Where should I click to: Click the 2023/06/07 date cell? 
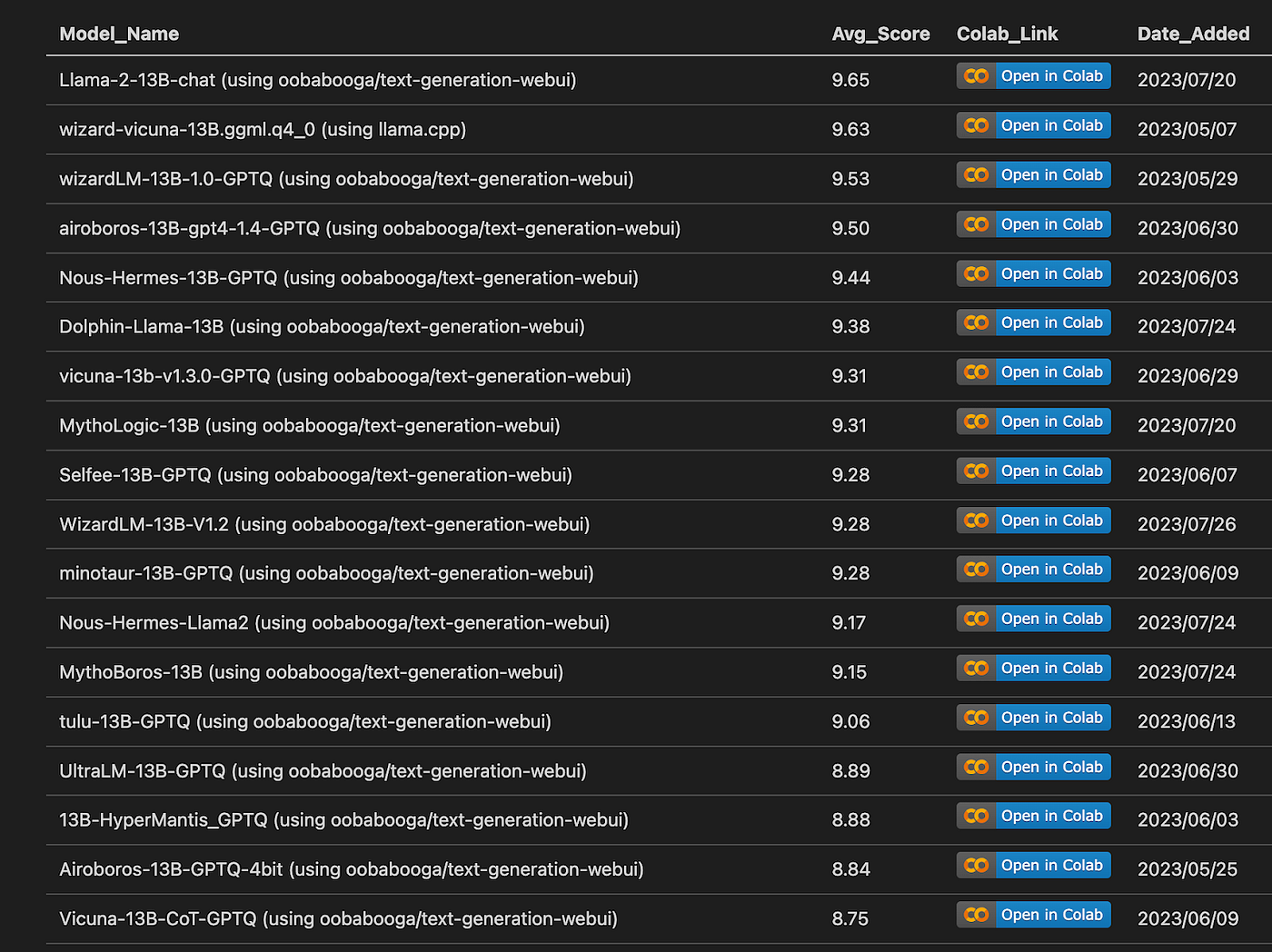[x=1187, y=474]
